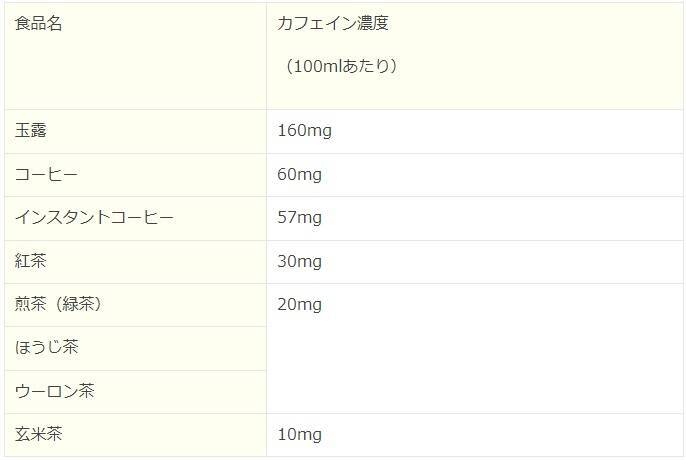Click the 30mg value cell

(300, 262)
